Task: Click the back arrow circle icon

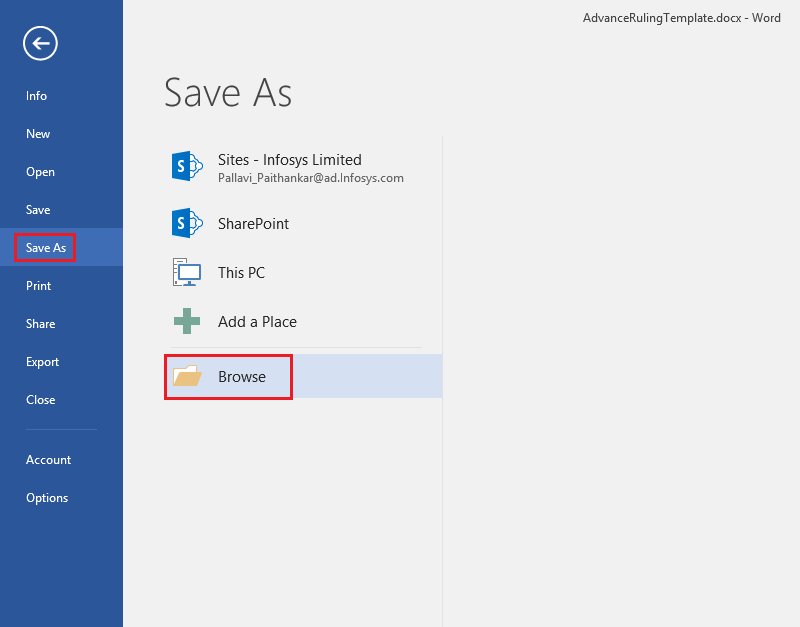Action: coord(40,43)
